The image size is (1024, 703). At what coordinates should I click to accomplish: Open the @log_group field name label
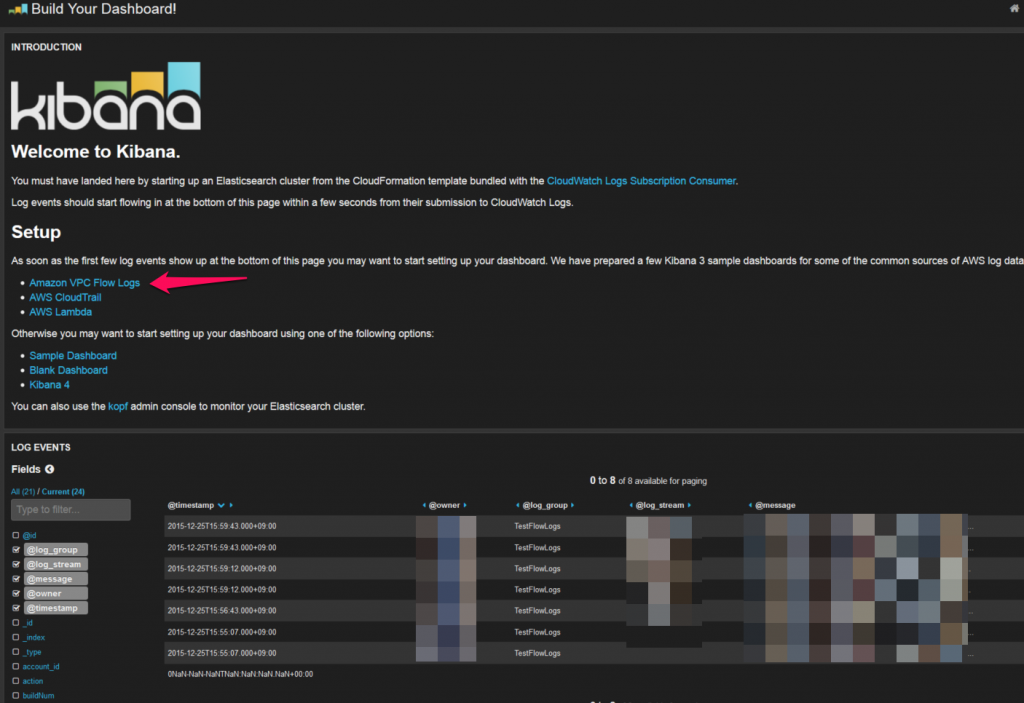[x=56, y=549]
